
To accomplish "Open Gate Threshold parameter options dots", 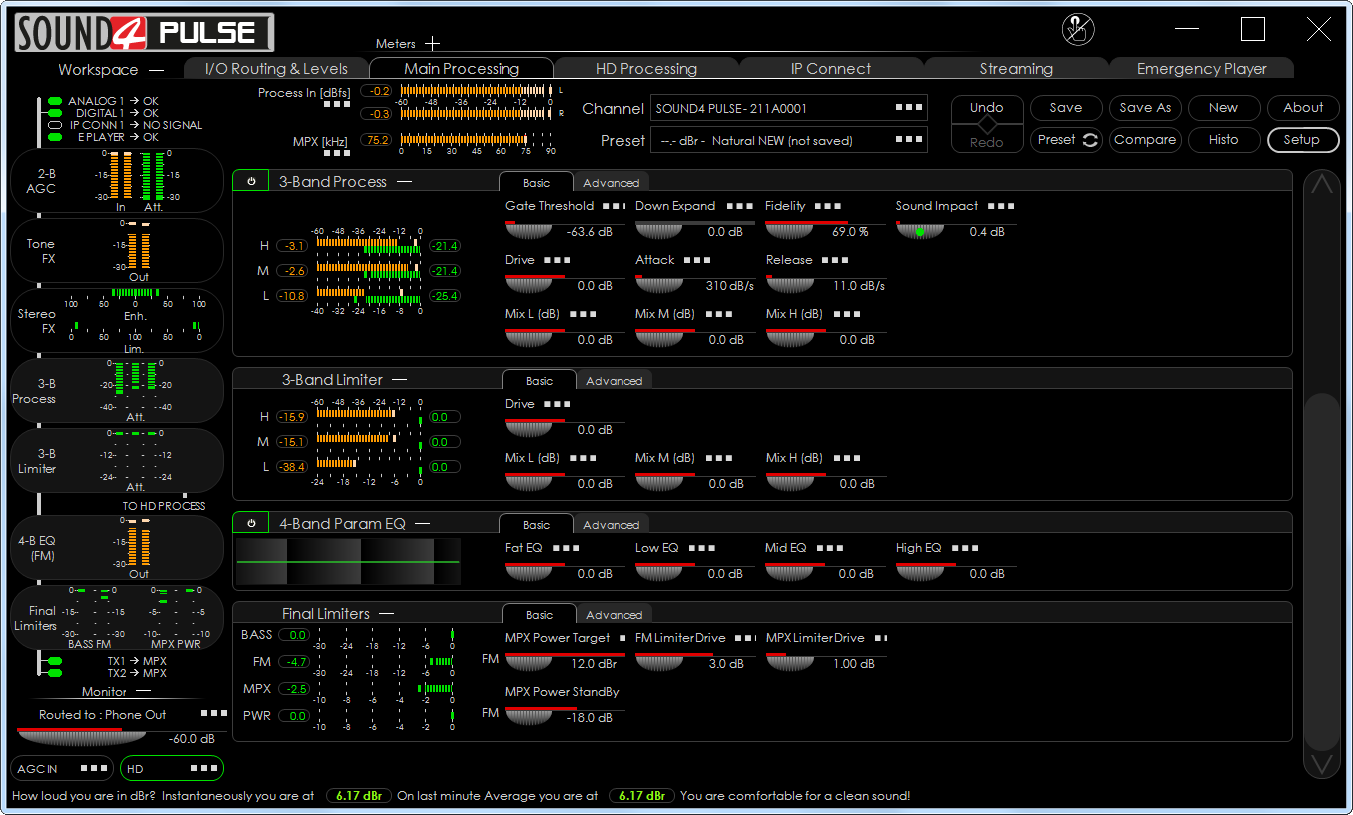I will tap(613, 206).
